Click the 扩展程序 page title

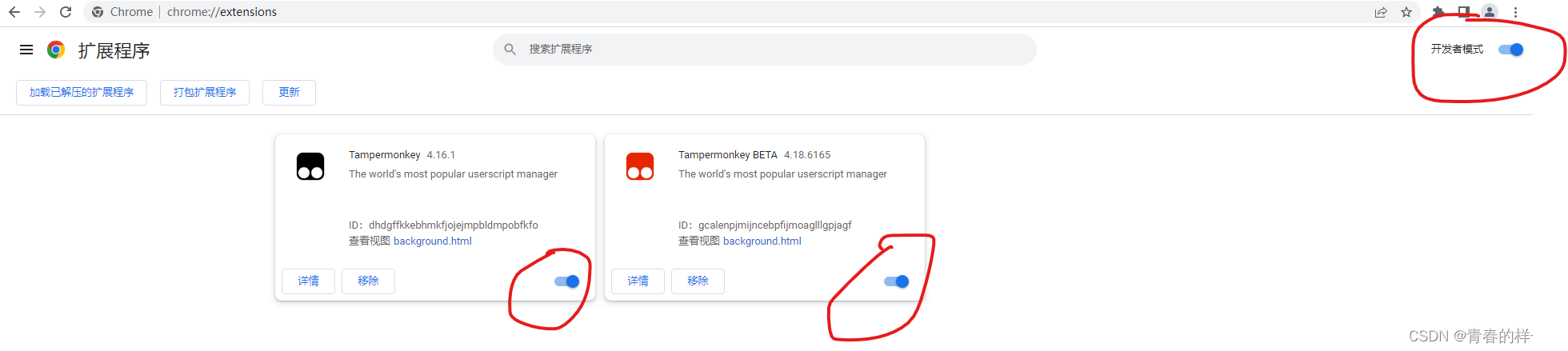pos(114,50)
